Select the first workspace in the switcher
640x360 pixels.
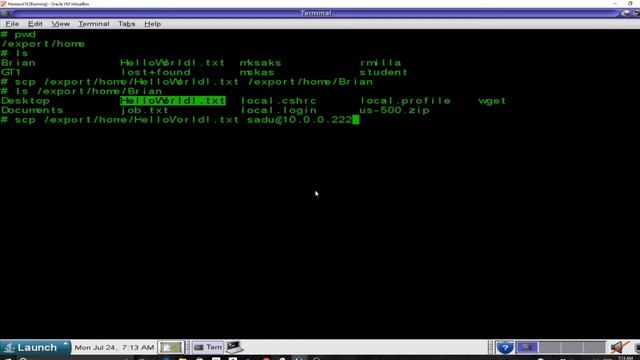pos(527,347)
